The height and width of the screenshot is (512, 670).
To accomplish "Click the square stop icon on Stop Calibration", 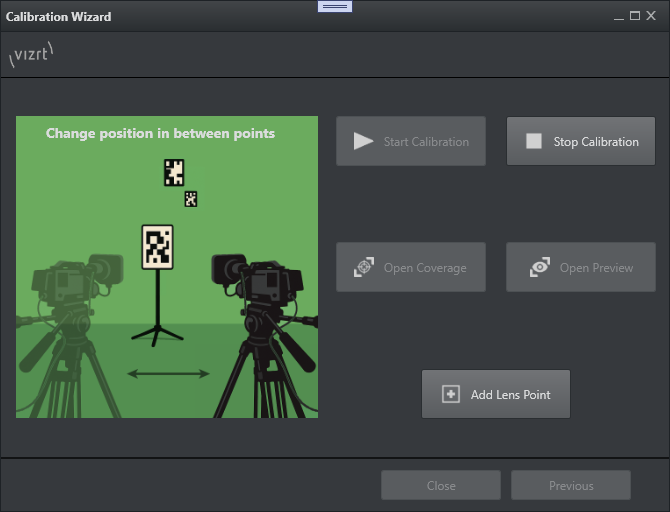I will click(534, 142).
